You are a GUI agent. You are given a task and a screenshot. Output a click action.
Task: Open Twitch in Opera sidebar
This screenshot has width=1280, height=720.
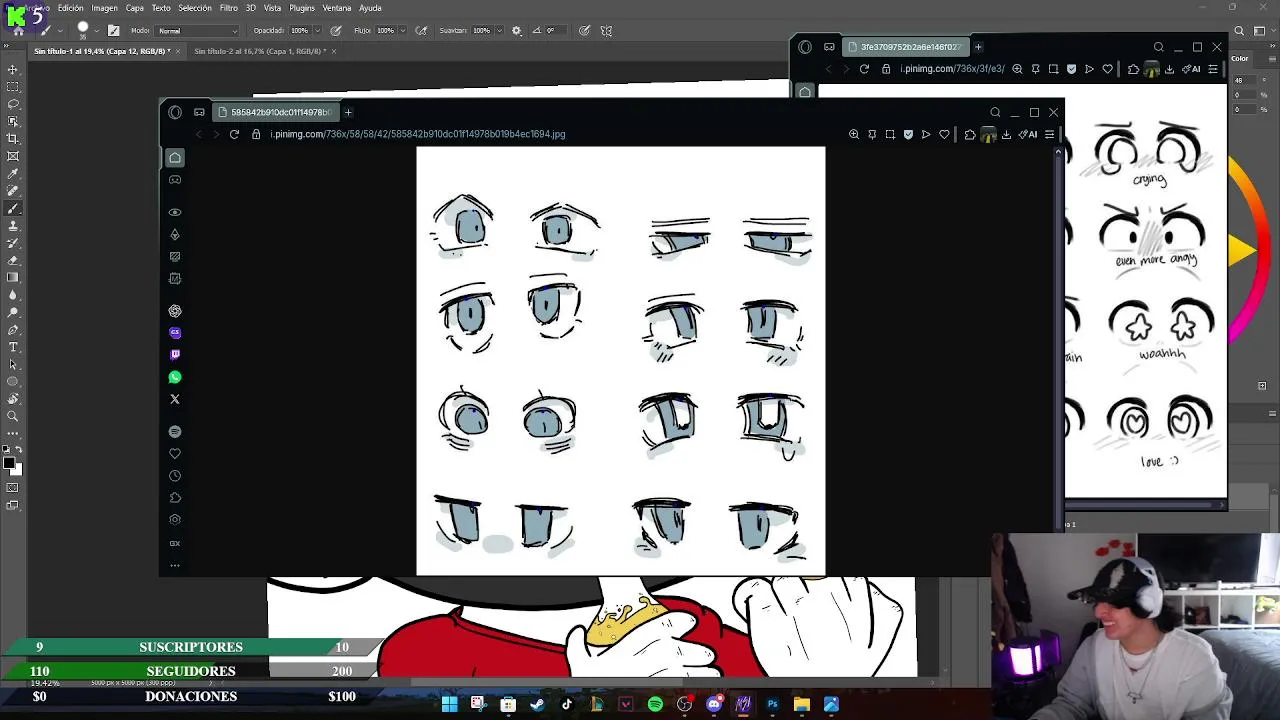(175, 354)
